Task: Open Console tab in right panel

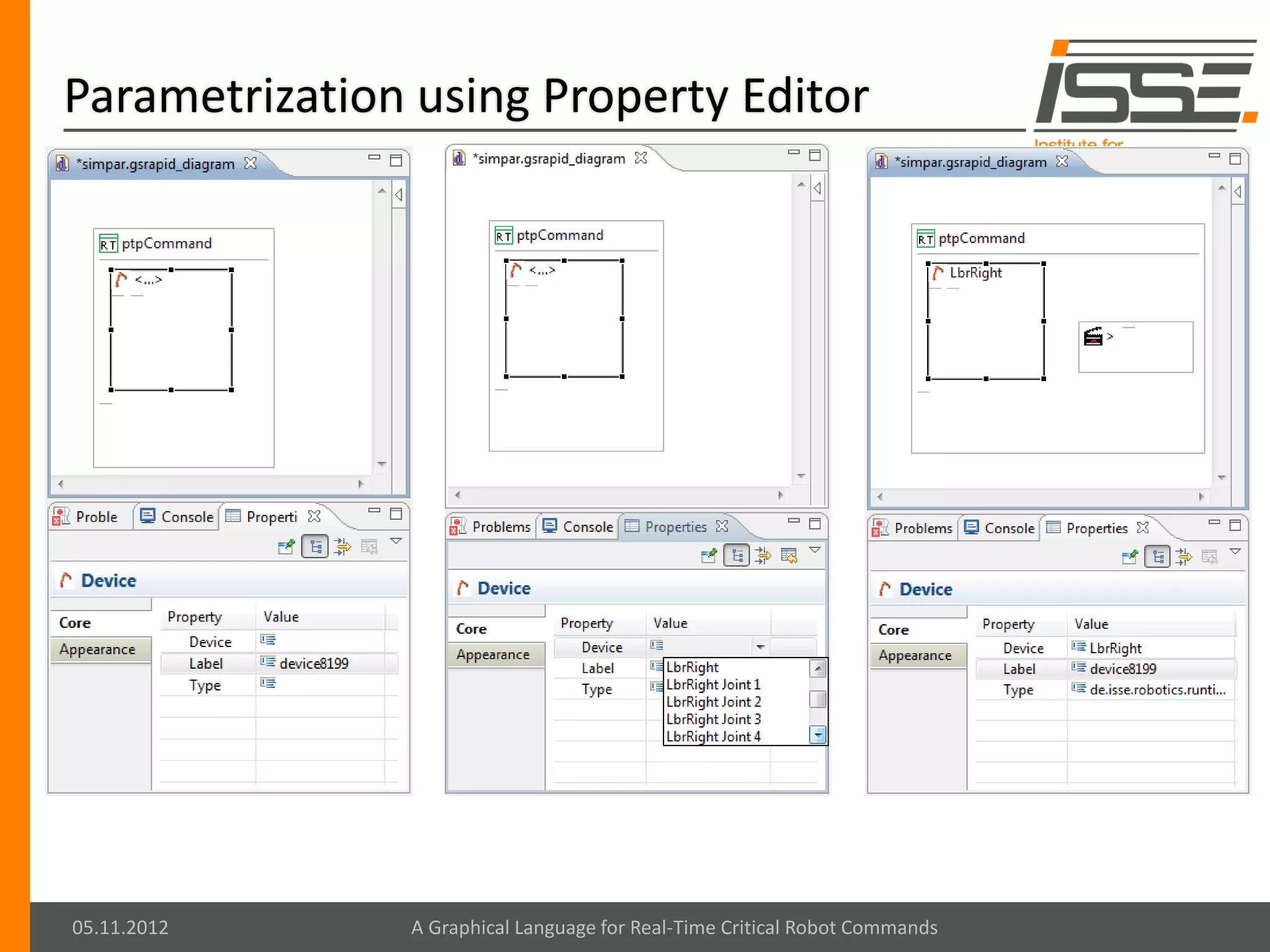Action: (x=999, y=528)
